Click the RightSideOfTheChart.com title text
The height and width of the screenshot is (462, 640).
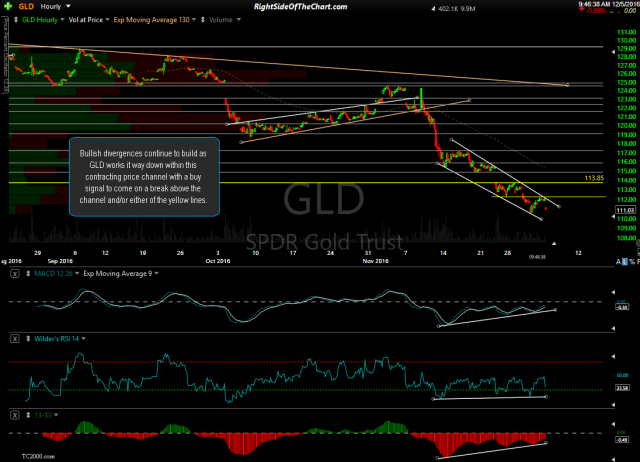tap(300, 7)
